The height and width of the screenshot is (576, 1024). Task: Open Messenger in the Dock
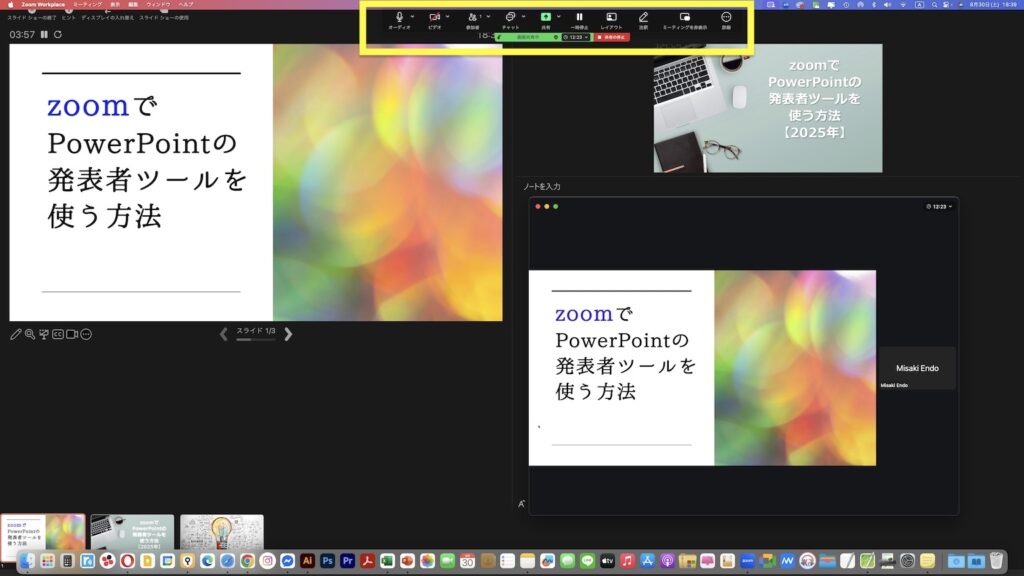(x=287, y=560)
